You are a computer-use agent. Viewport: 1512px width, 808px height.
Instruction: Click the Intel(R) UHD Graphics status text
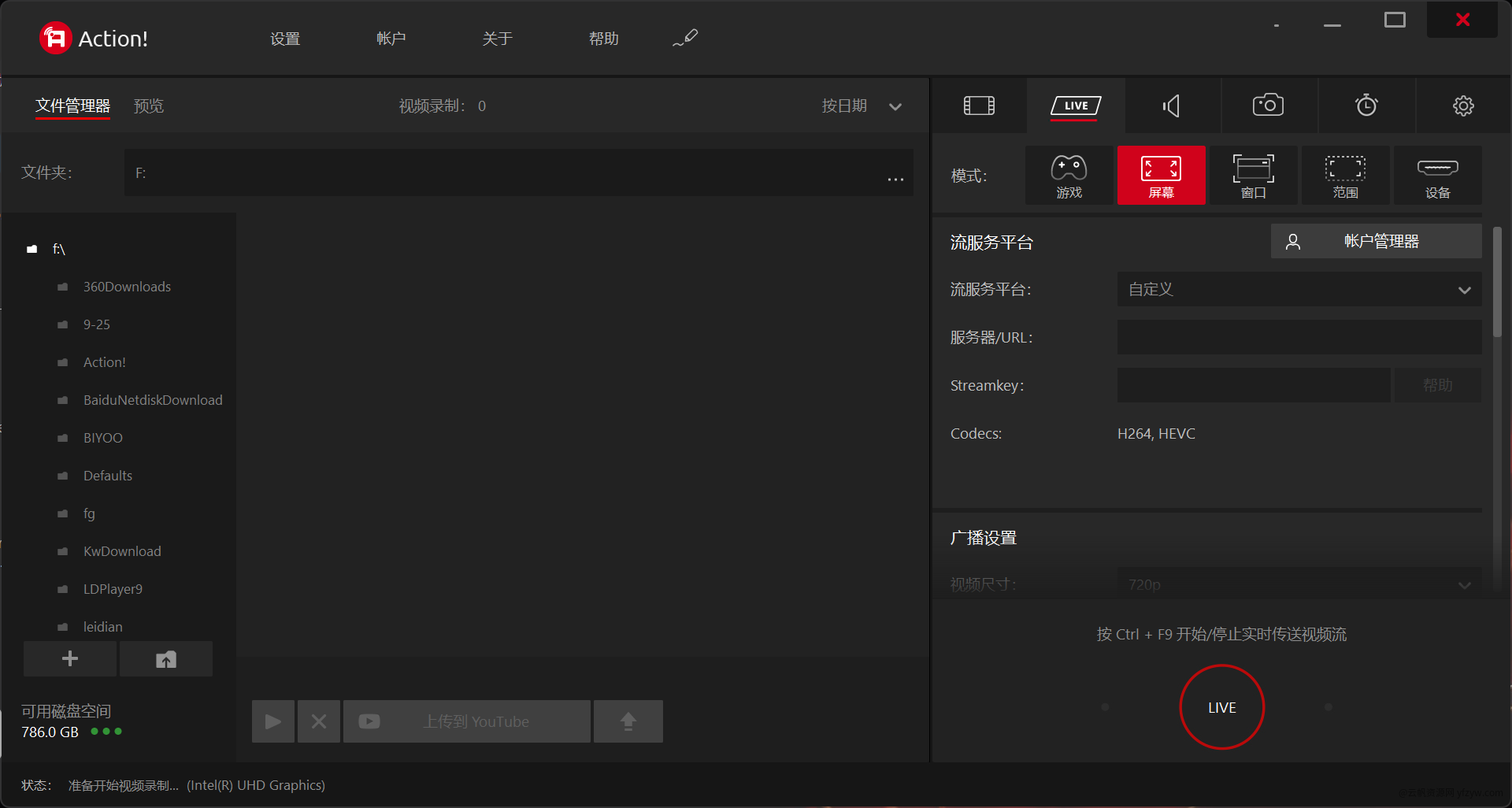click(256, 785)
